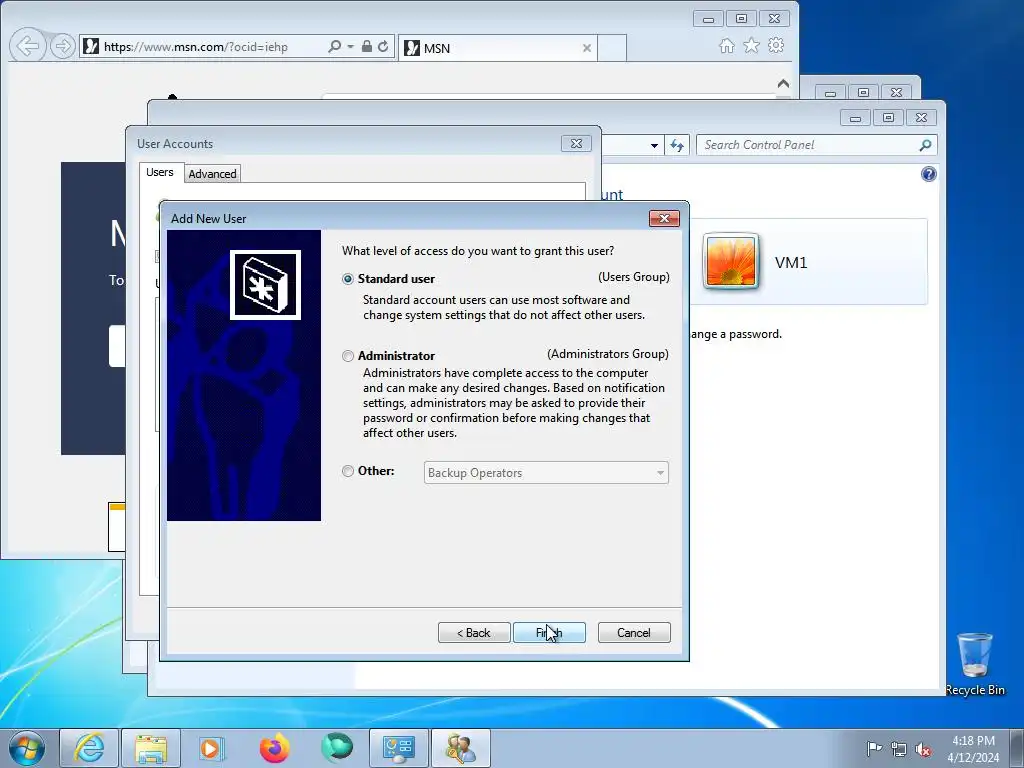This screenshot has width=1024, height=768.
Task: Click the green globe taskbar icon
Action: tap(337, 748)
